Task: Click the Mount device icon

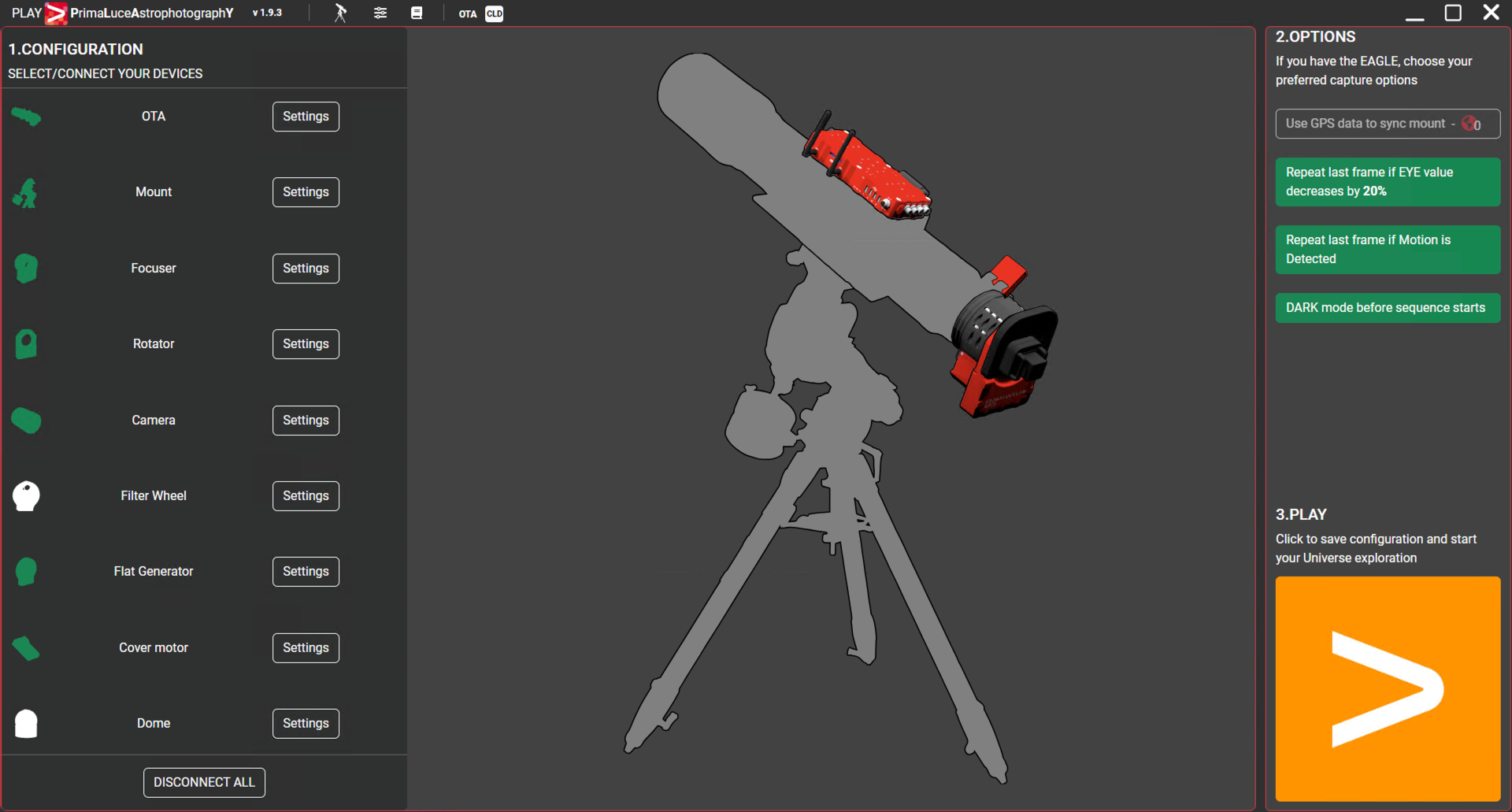Action: 25,193
